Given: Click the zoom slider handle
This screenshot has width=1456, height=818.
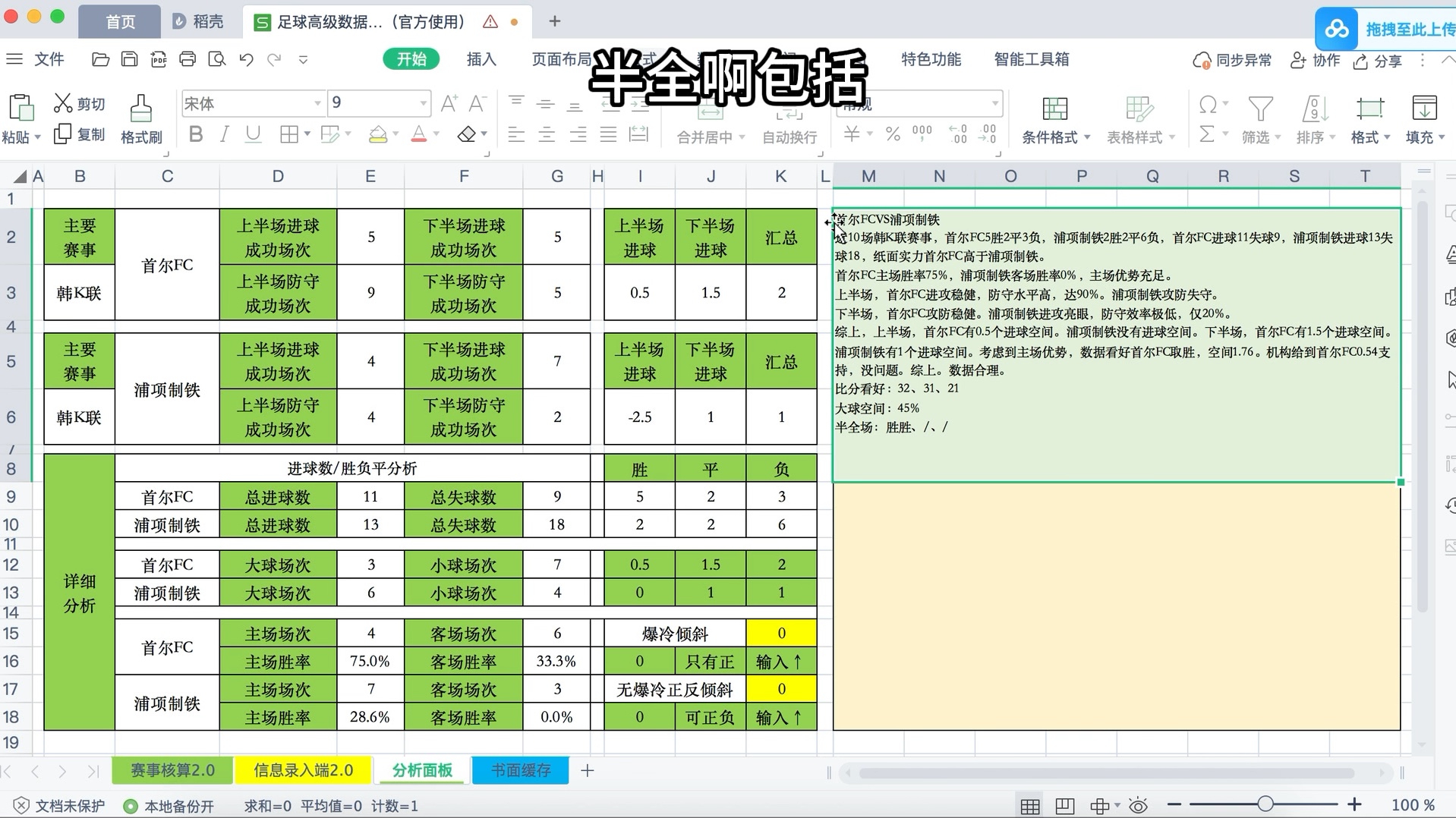Looking at the screenshot, I should (1265, 804).
